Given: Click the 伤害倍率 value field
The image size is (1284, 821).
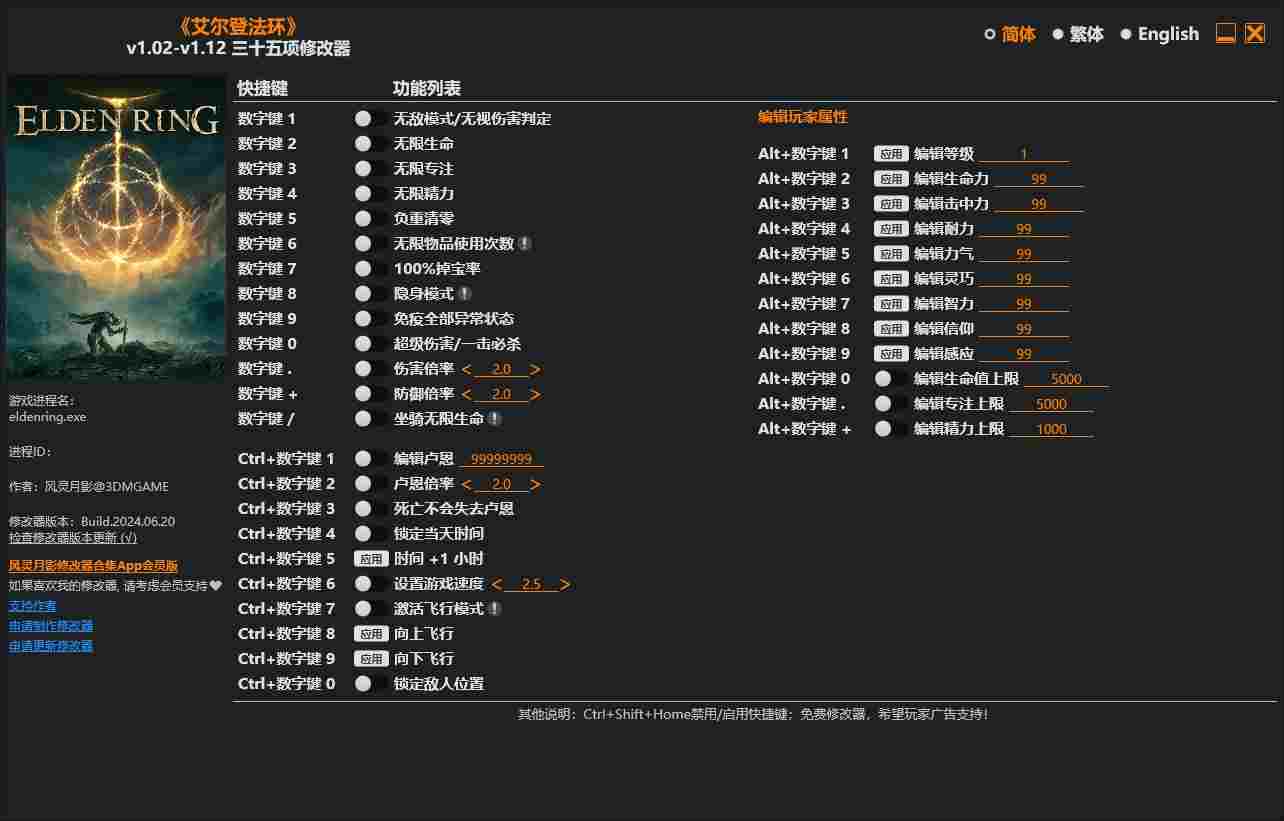Looking at the screenshot, I should (501, 369).
